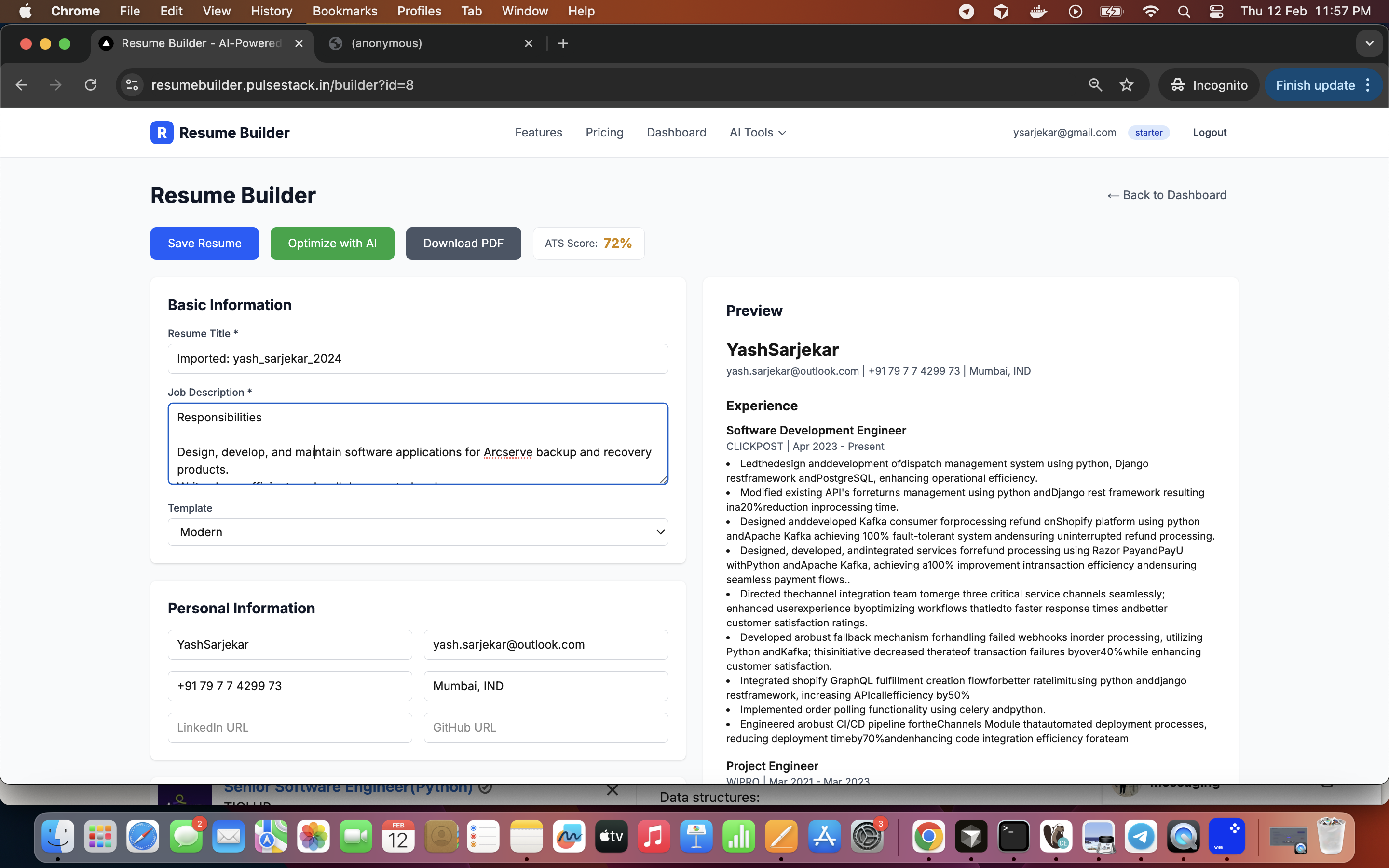Screen dimensions: 1389x868
Task: Click the search magnifier in the toolbar
Action: [1095, 84]
